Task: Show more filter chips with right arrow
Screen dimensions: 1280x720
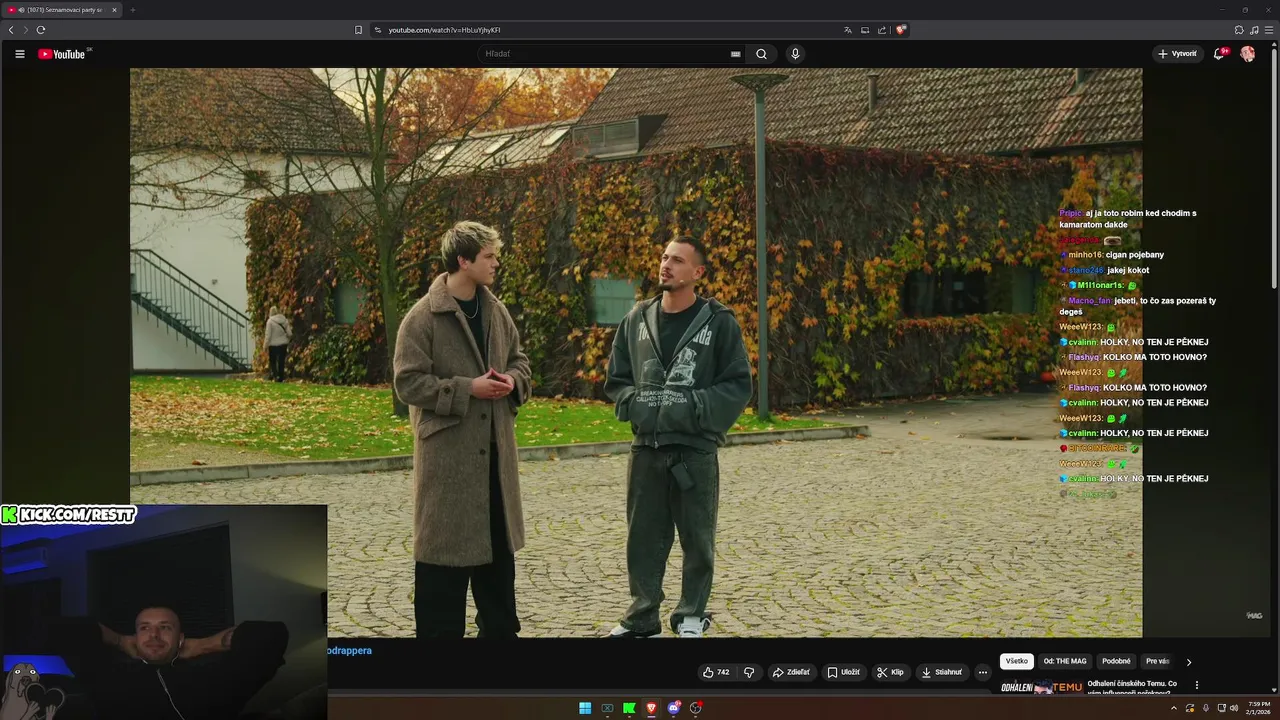Action: pos(1189,662)
